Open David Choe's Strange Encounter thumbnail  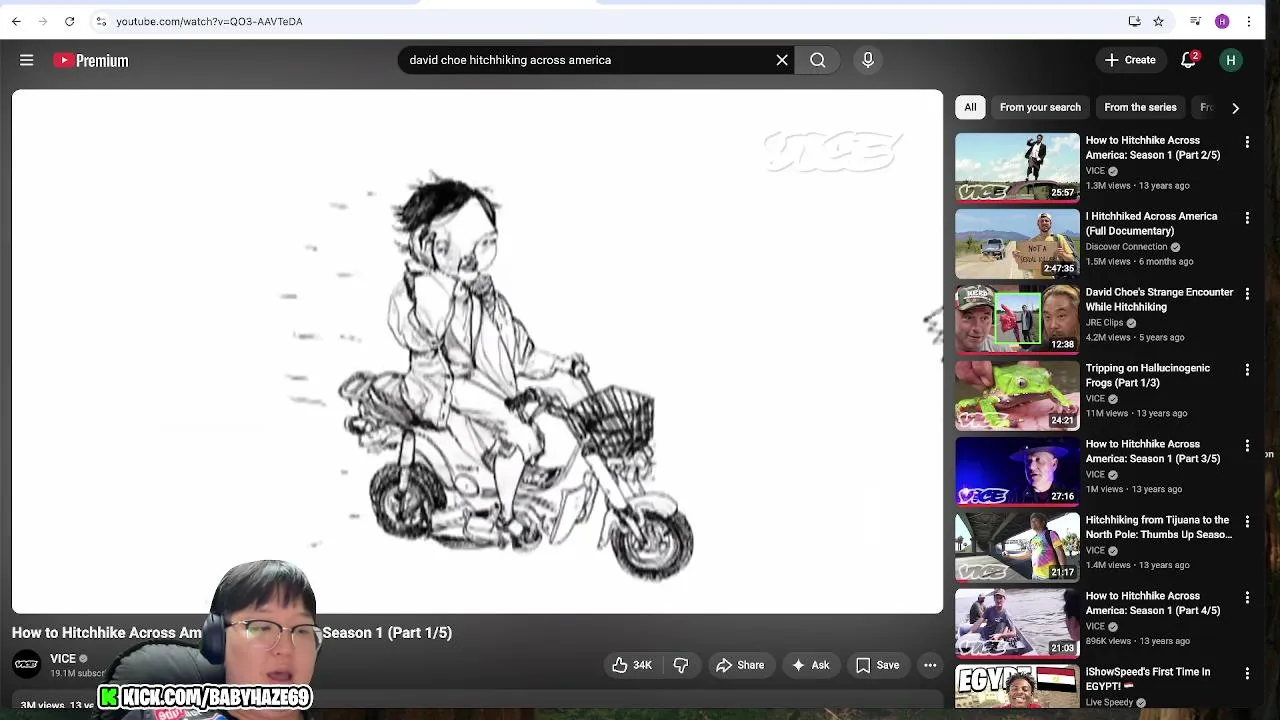[x=1017, y=320]
